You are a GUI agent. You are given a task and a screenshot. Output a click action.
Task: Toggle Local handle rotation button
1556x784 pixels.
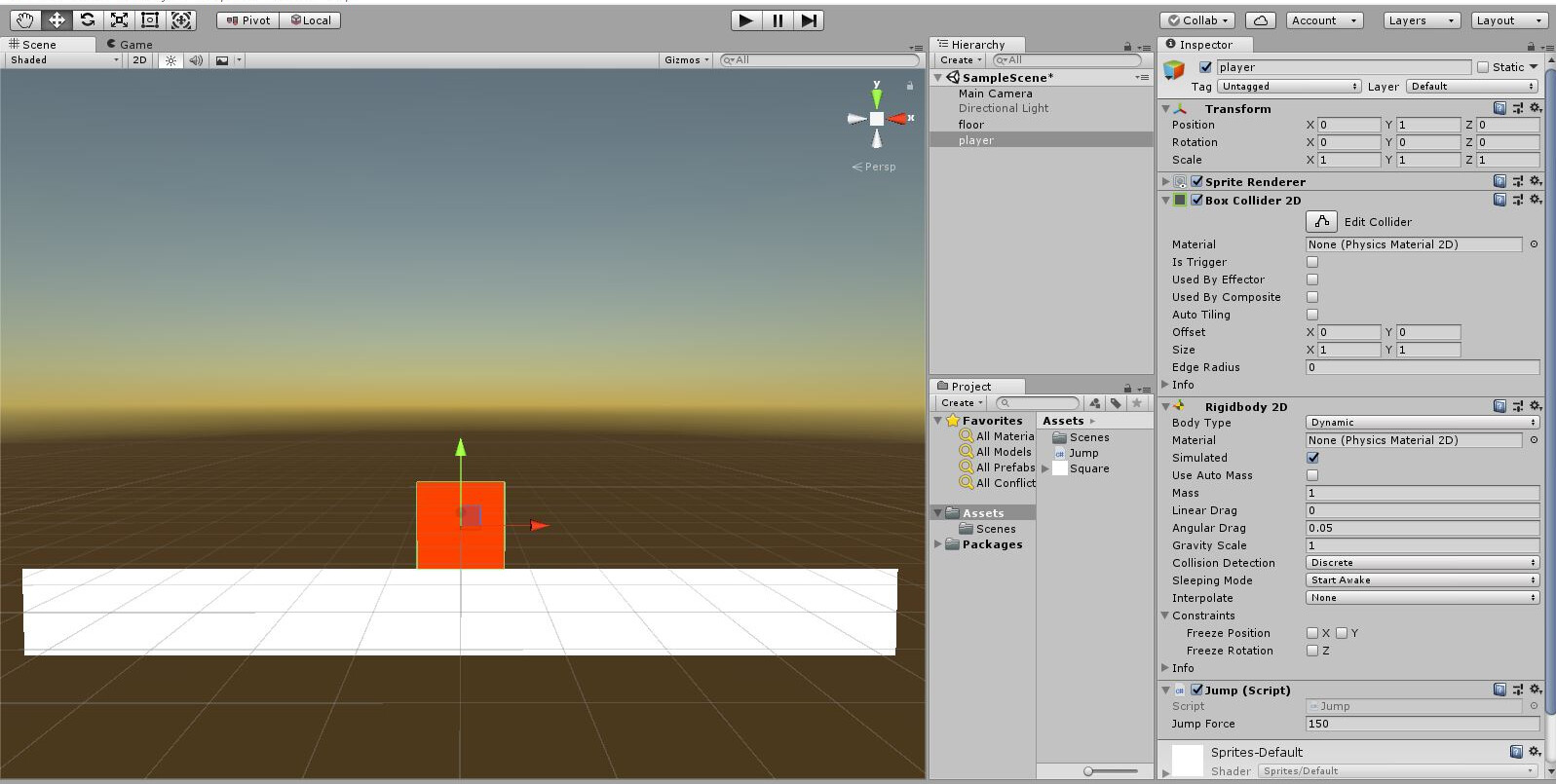point(311,20)
